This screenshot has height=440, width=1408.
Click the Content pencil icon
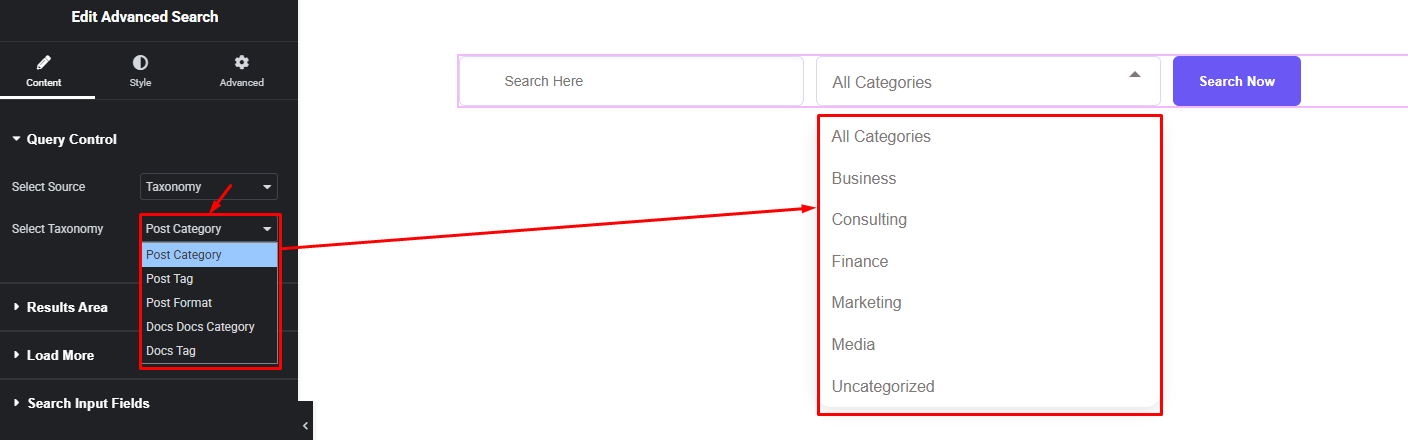pyautogui.click(x=44, y=63)
